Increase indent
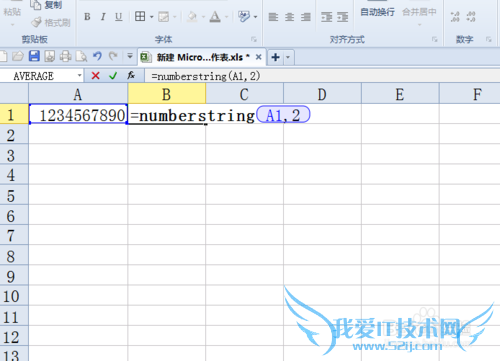The height and width of the screenshot is (361, 500). (x=343, y=17)
